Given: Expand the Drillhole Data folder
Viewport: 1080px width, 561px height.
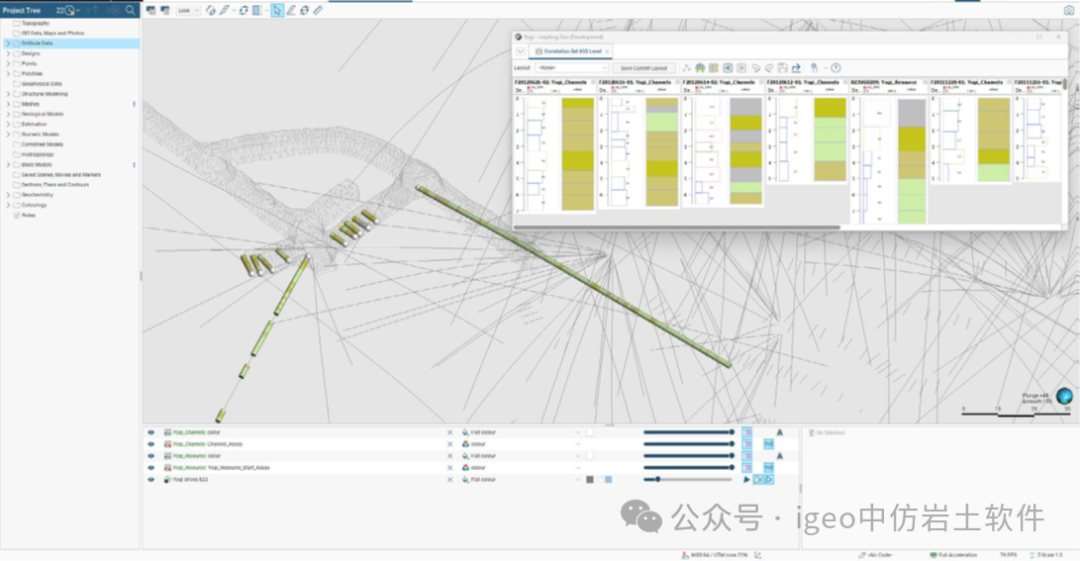Looking at the screenshot, I should (8, 44).
